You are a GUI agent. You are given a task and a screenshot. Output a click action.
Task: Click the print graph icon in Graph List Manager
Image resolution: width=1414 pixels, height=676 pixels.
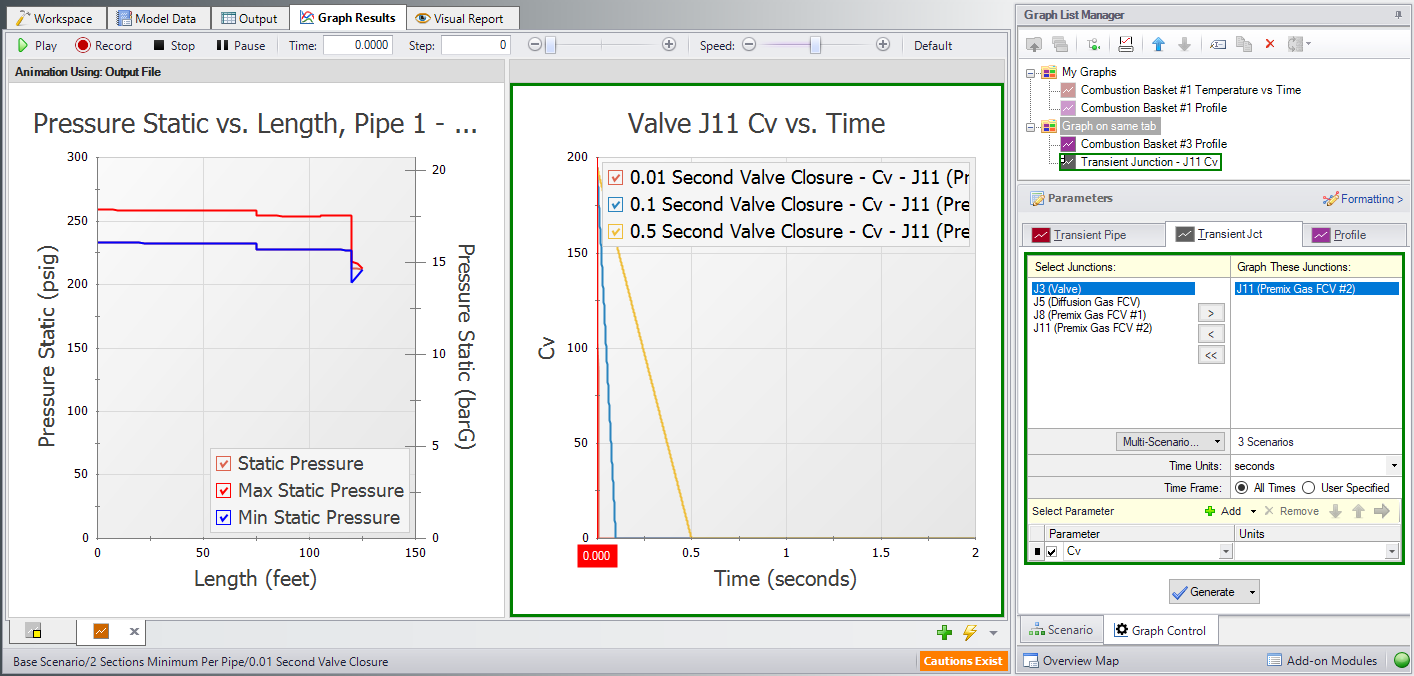coord(1126,44)
